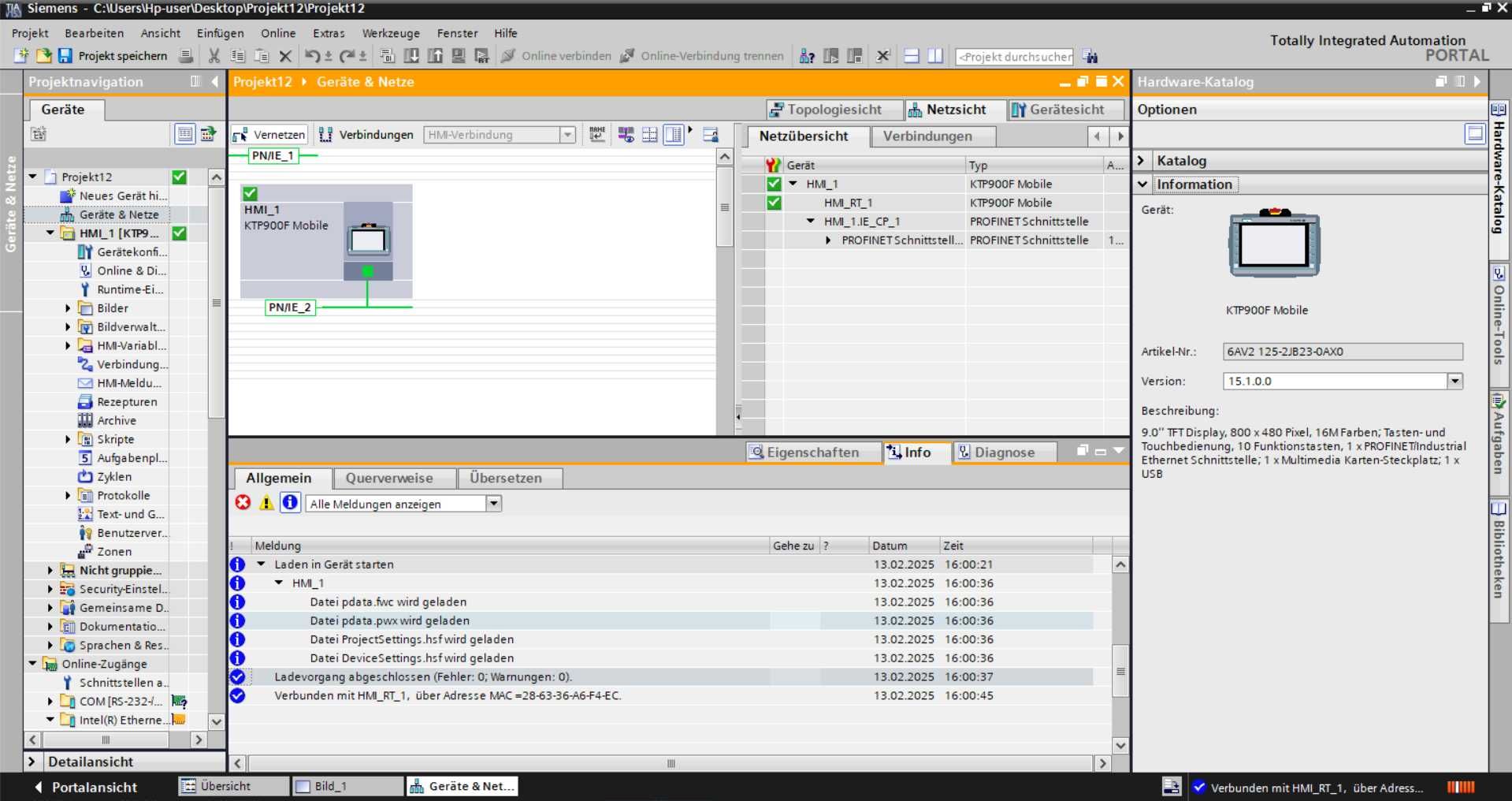
Task: Collapse HMI_1.IE_CP_1 row in overview
Action: tap(810, 222)
